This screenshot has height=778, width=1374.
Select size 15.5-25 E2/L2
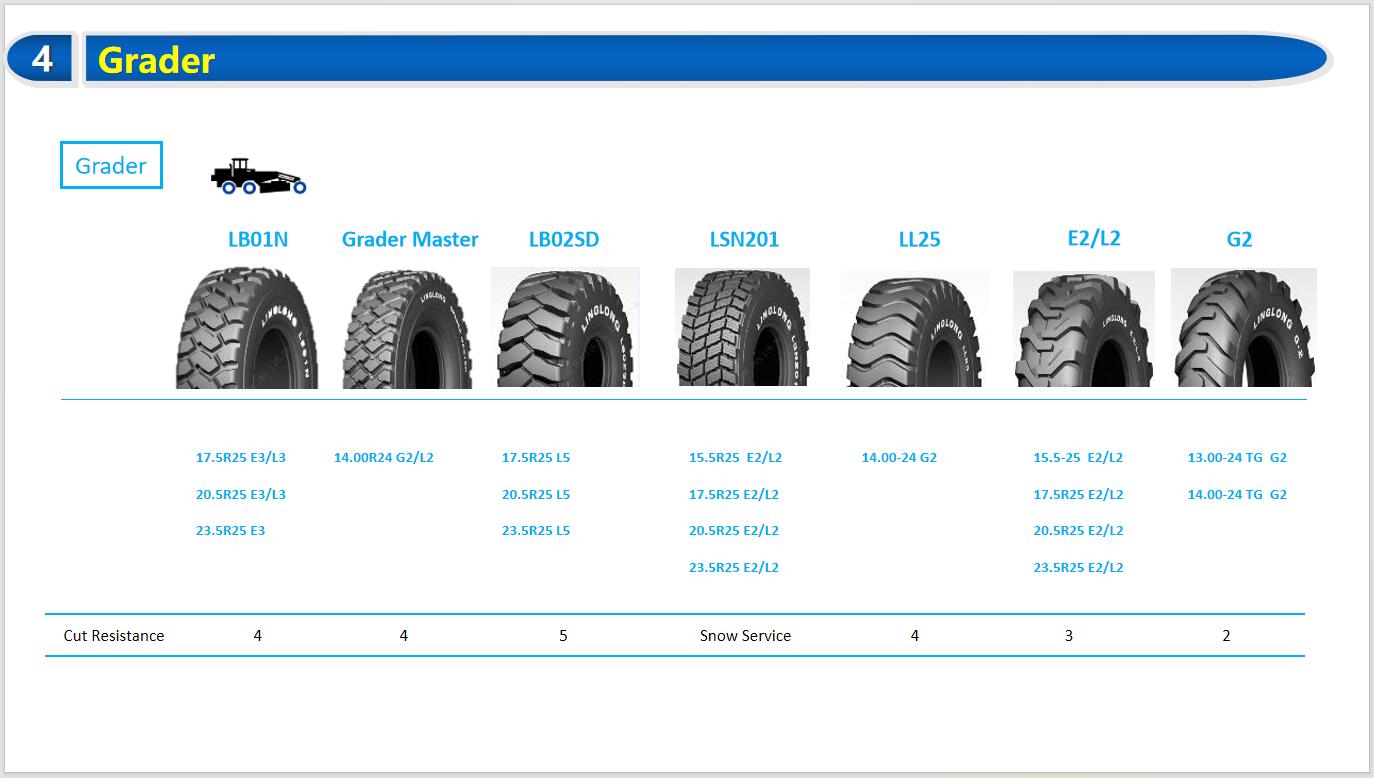(1078, 457)
